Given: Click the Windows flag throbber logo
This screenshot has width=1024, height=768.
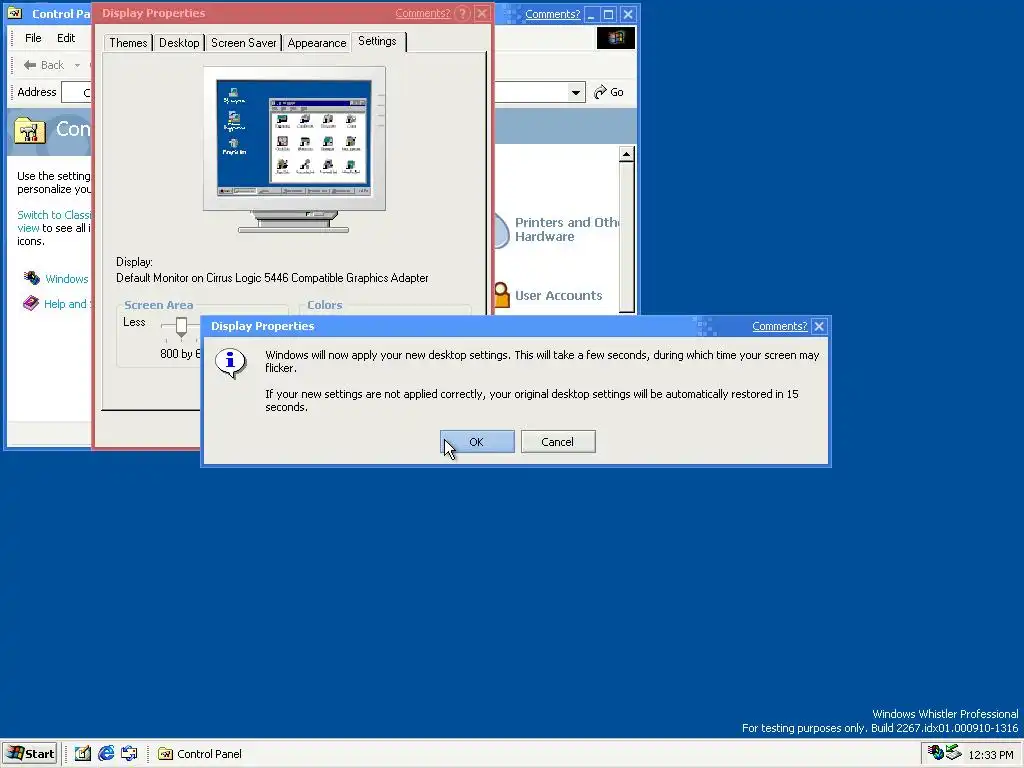Looking at the screenshot, I should (x=616, y=38).
